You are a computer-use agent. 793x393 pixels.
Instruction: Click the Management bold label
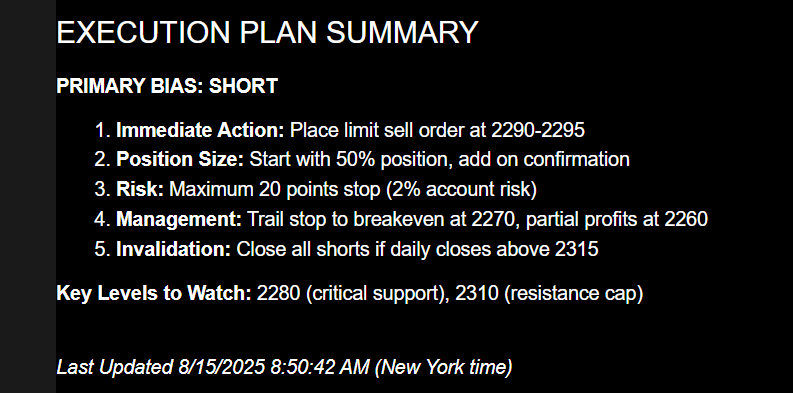179,220
